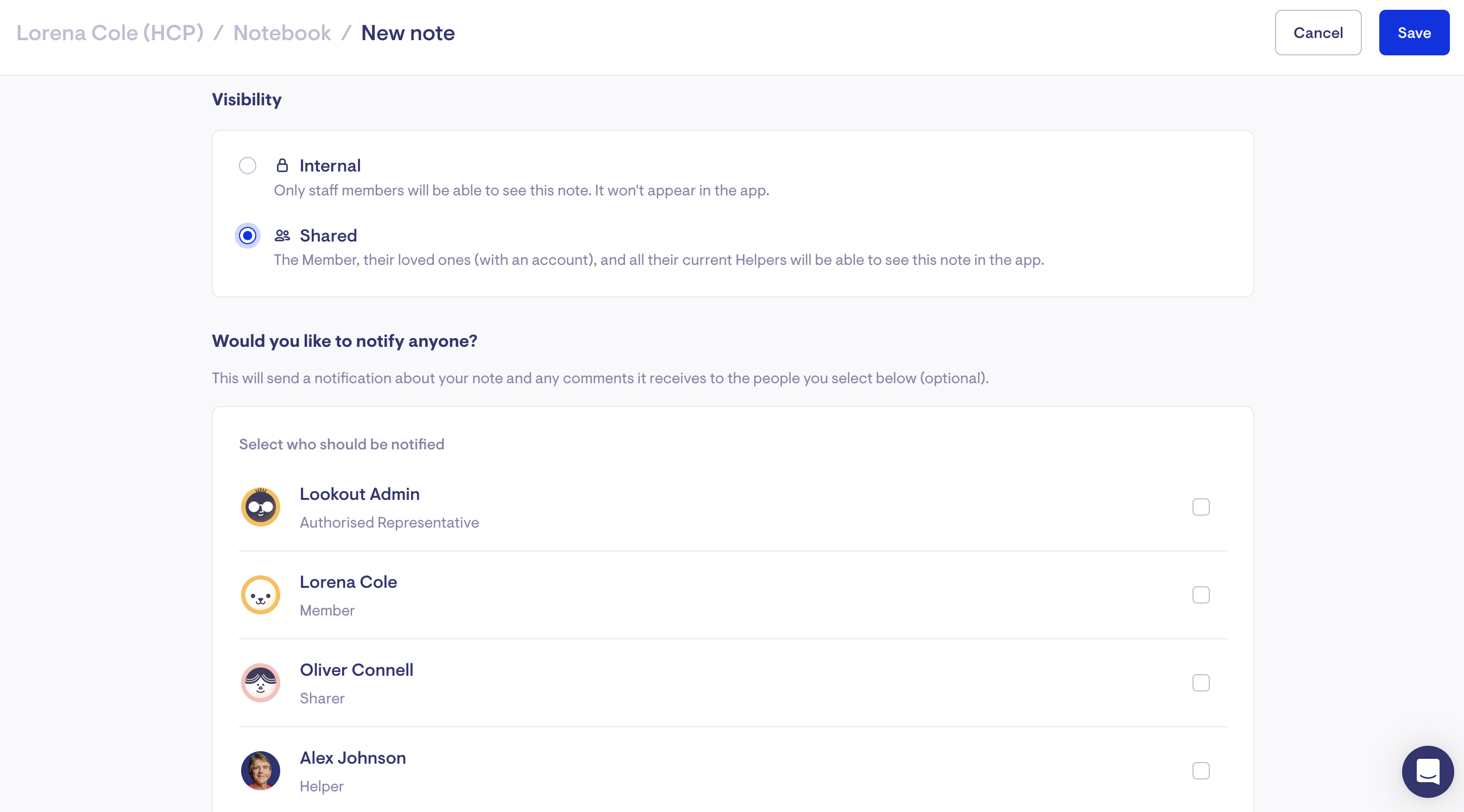Select the Shared visibility radio button
1464x812 pixels.
pos(247,235)
